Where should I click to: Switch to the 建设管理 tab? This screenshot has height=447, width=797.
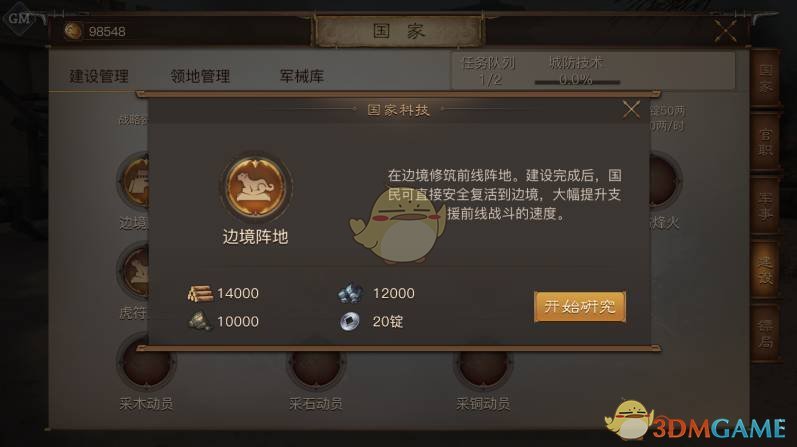coord(99,76)
